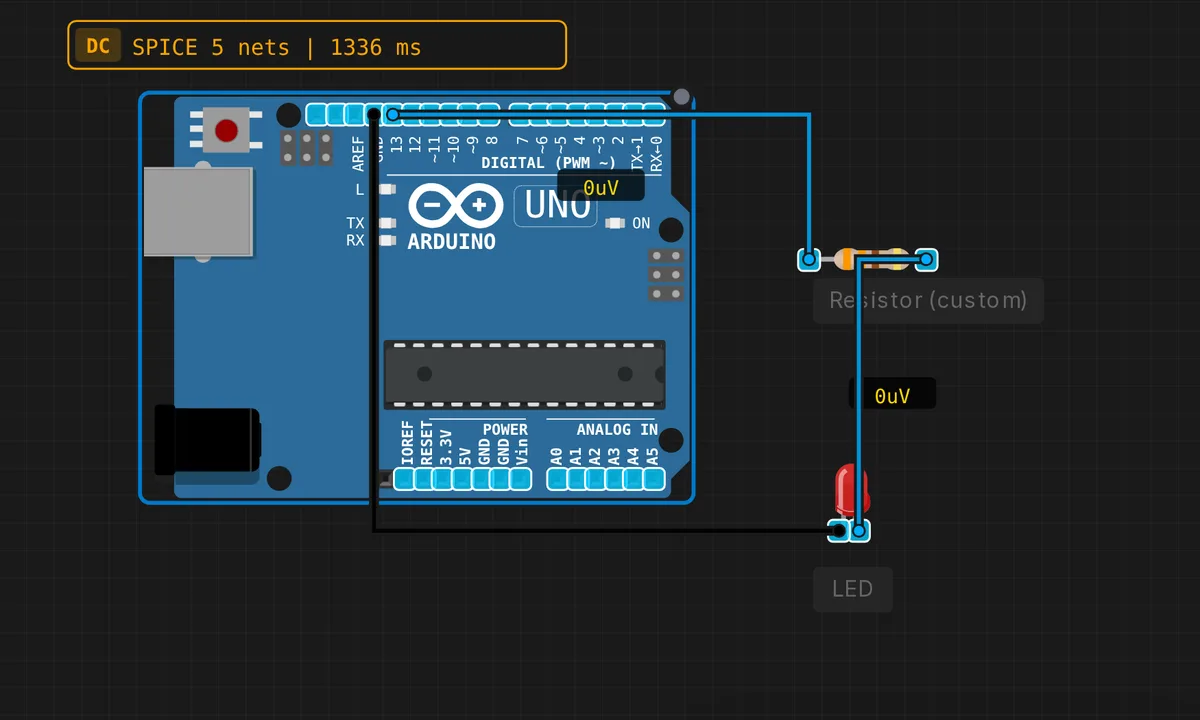Image resolution: width=1200 pixels, height=720 pixels.
Task: Click the 3.3V power pin
Action: (442, 479)
